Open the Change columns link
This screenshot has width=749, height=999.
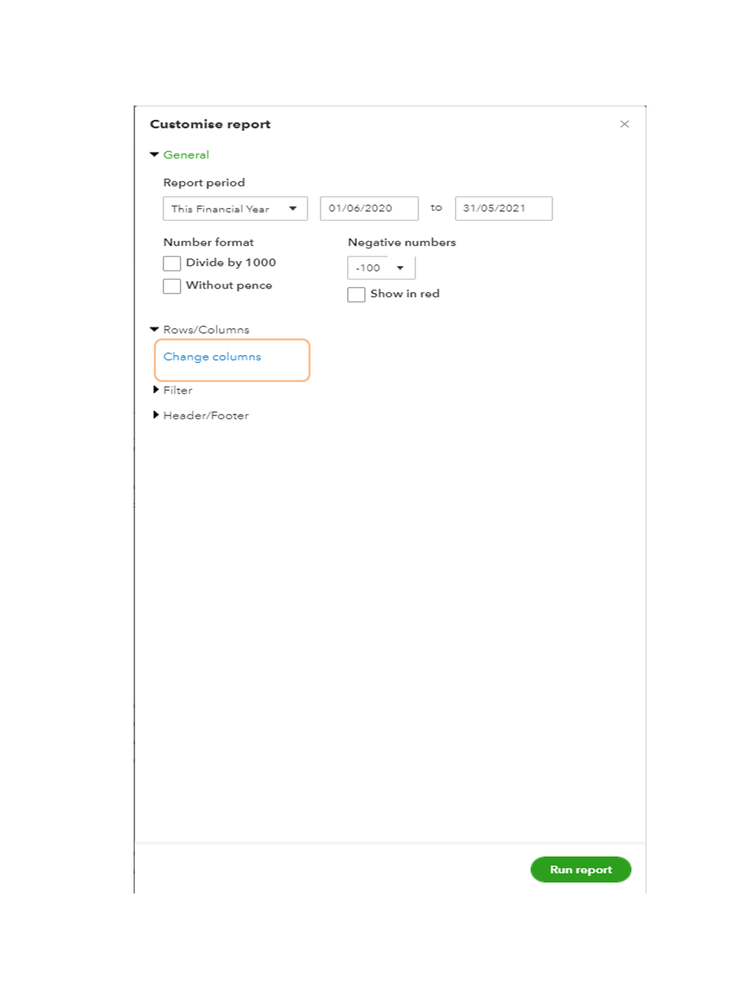point(212,357)
